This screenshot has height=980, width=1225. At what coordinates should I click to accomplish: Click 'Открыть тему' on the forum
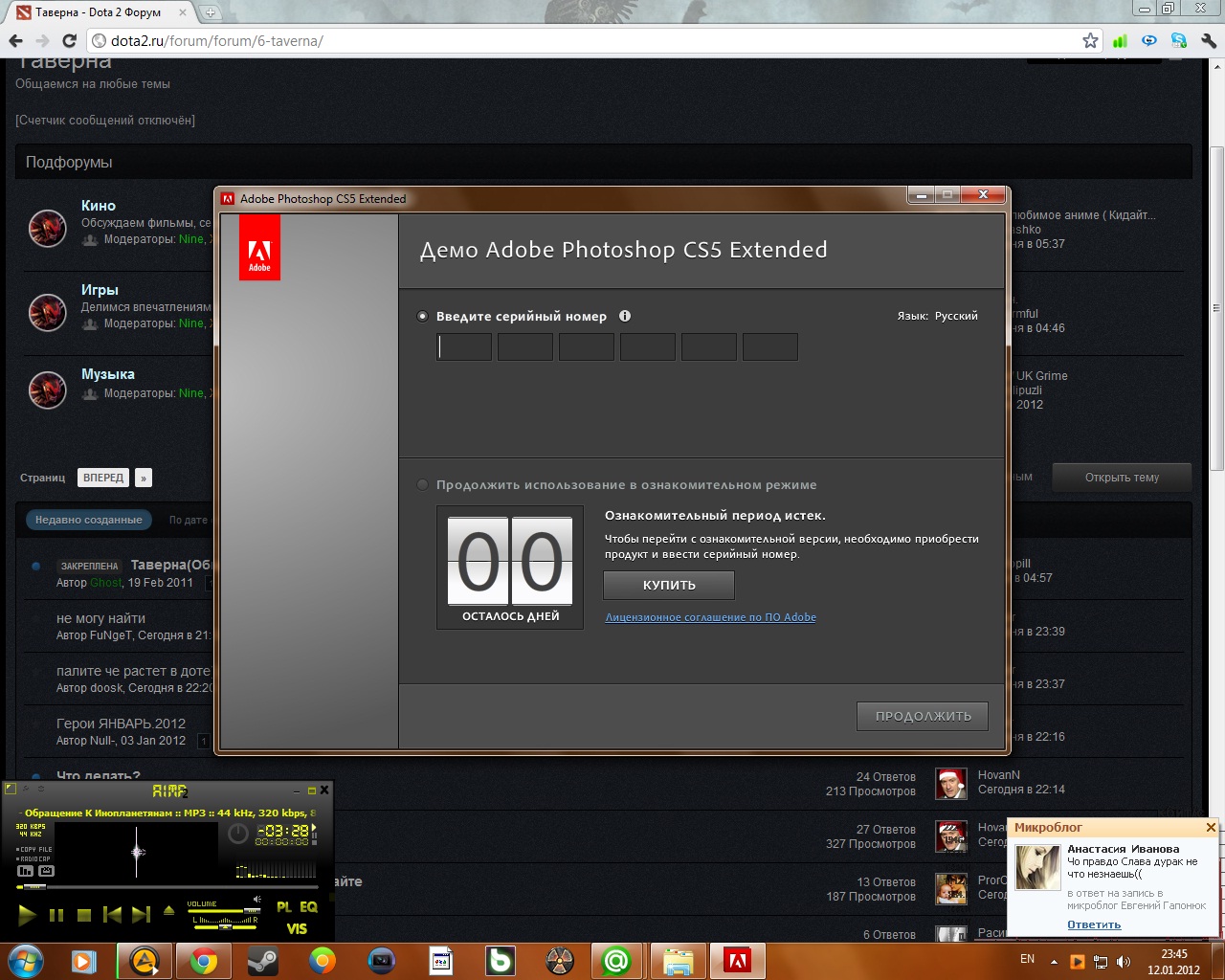1122,478
